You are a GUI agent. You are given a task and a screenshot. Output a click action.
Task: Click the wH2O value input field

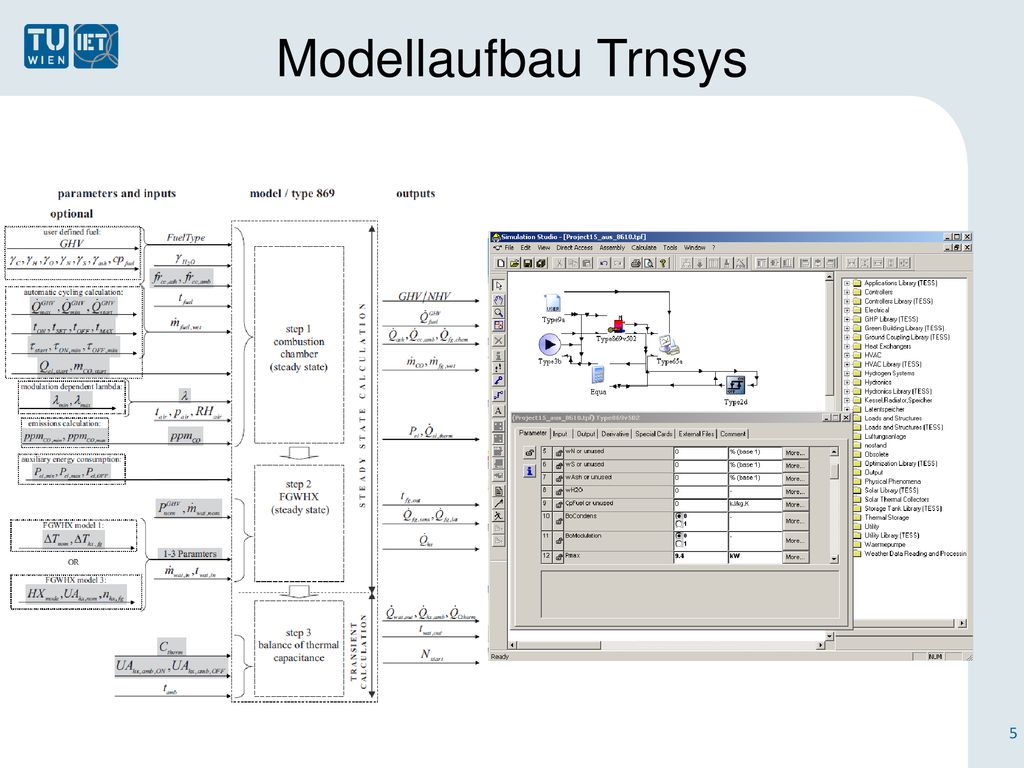pyautogui.click(x=700, y=491)
